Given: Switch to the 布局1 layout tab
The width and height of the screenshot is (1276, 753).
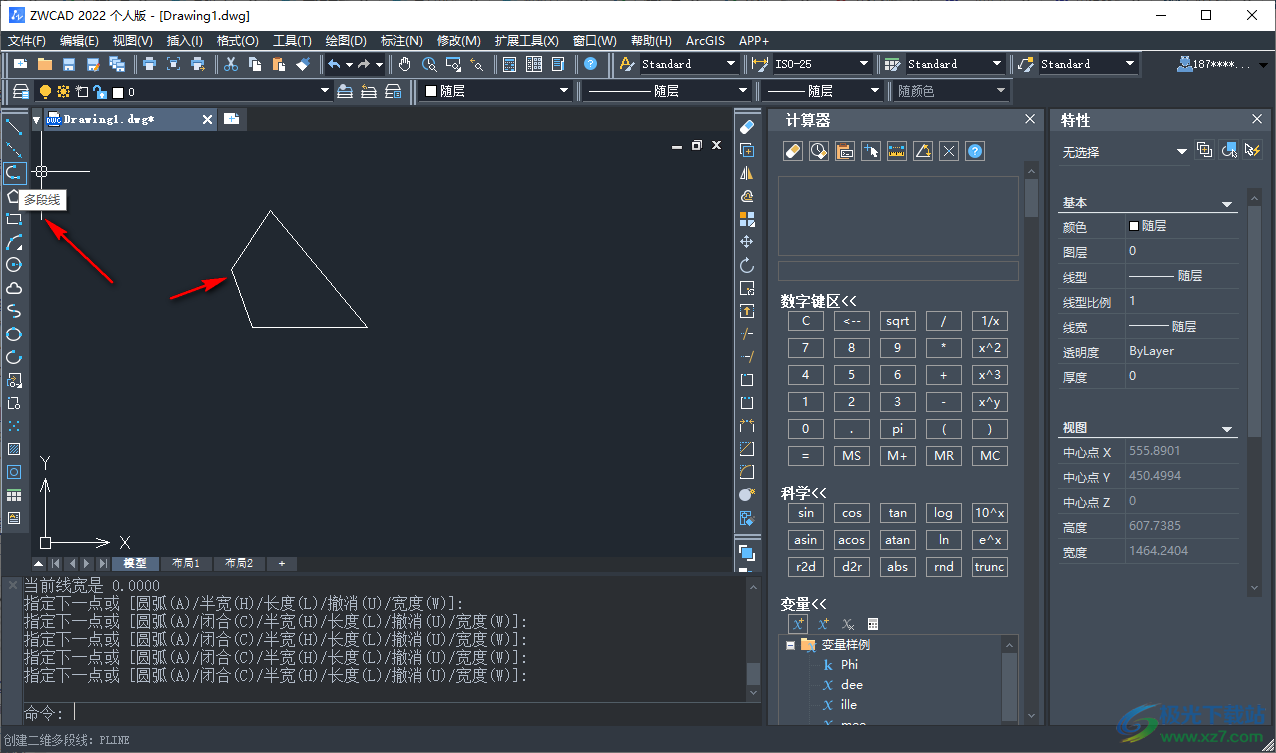Looking at the screenshot, I should pos(186,564).
